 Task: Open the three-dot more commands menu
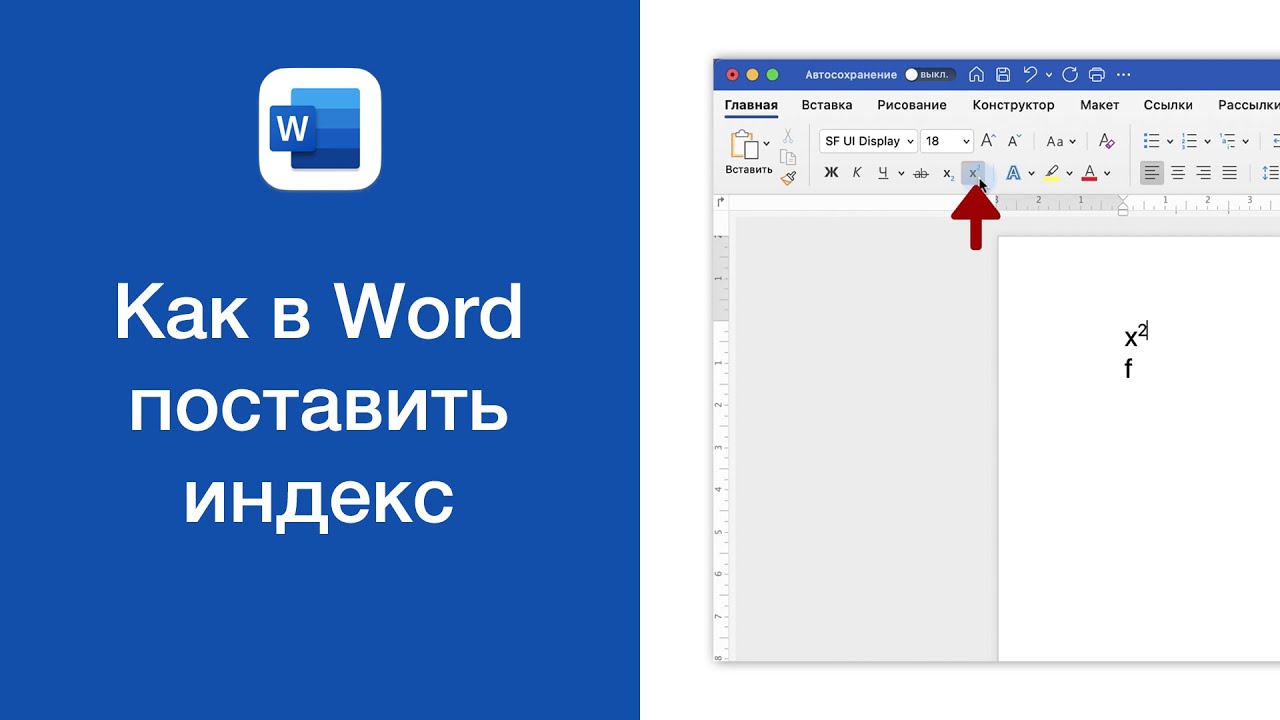tap(1124, 75)
